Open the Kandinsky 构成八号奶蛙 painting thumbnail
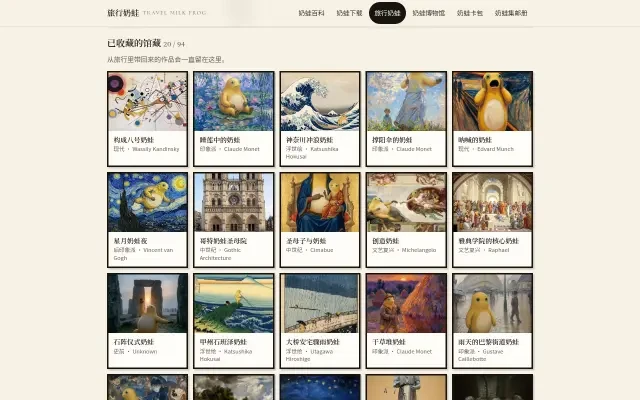640x400 pixels. [x=148, y=102]
